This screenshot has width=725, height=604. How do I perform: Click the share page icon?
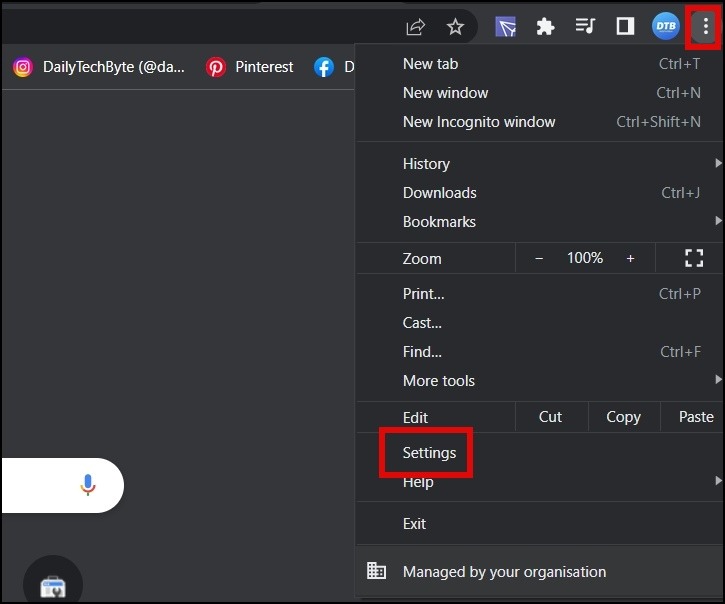[x=415, y=27]
